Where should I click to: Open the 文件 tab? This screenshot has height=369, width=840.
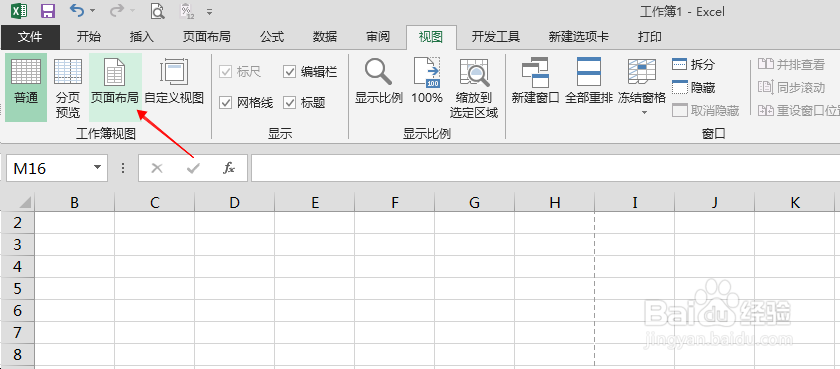coord(30,37)
